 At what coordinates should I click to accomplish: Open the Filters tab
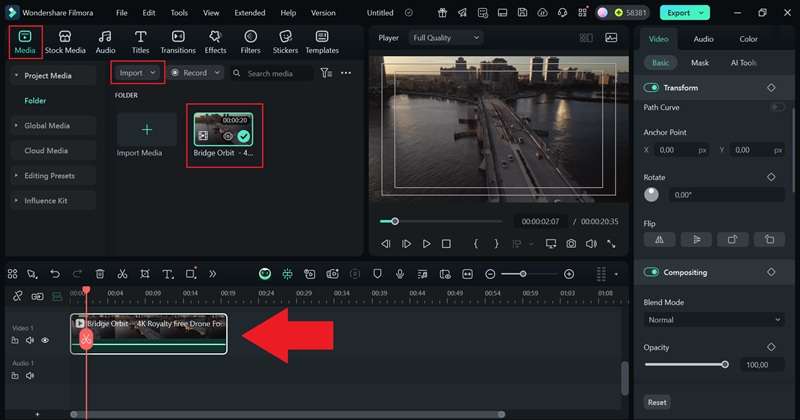coord(251,42)
